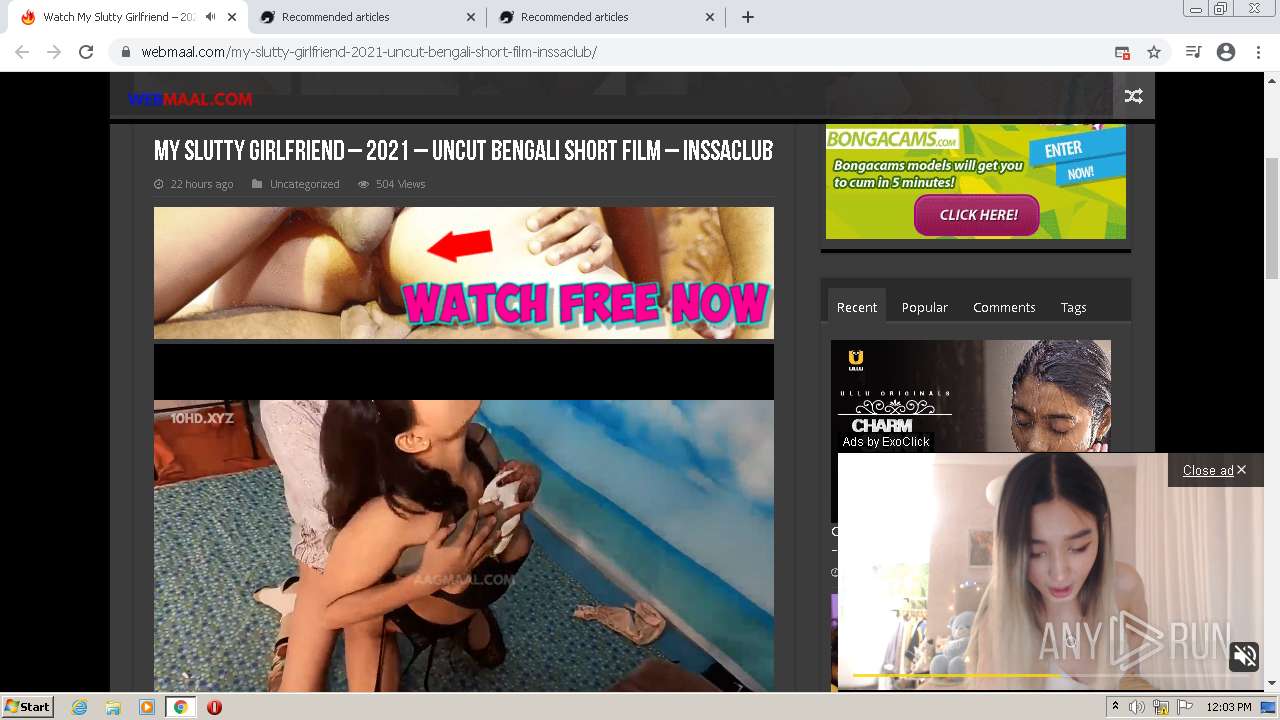
Task: Open Windows Explorer folder from taskbar
Action: 113,707
